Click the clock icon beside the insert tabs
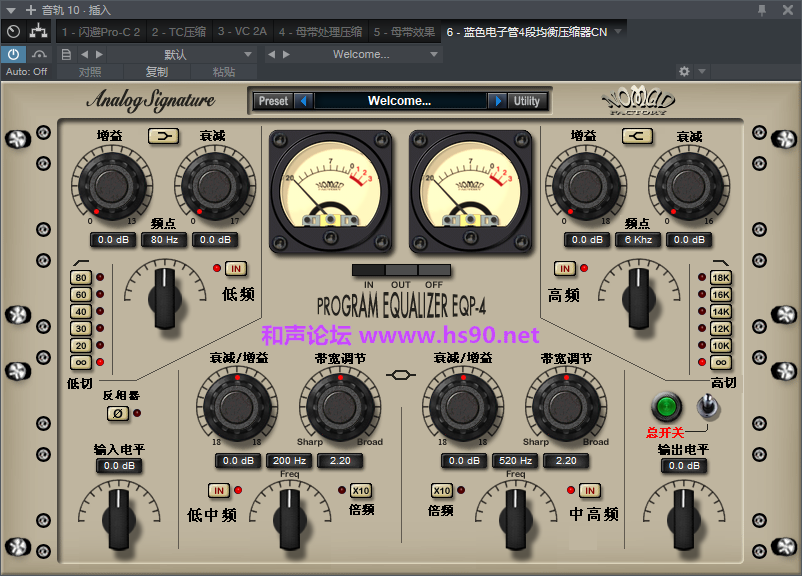This screenshot has height=576, width=802. (x=14, y=32)
